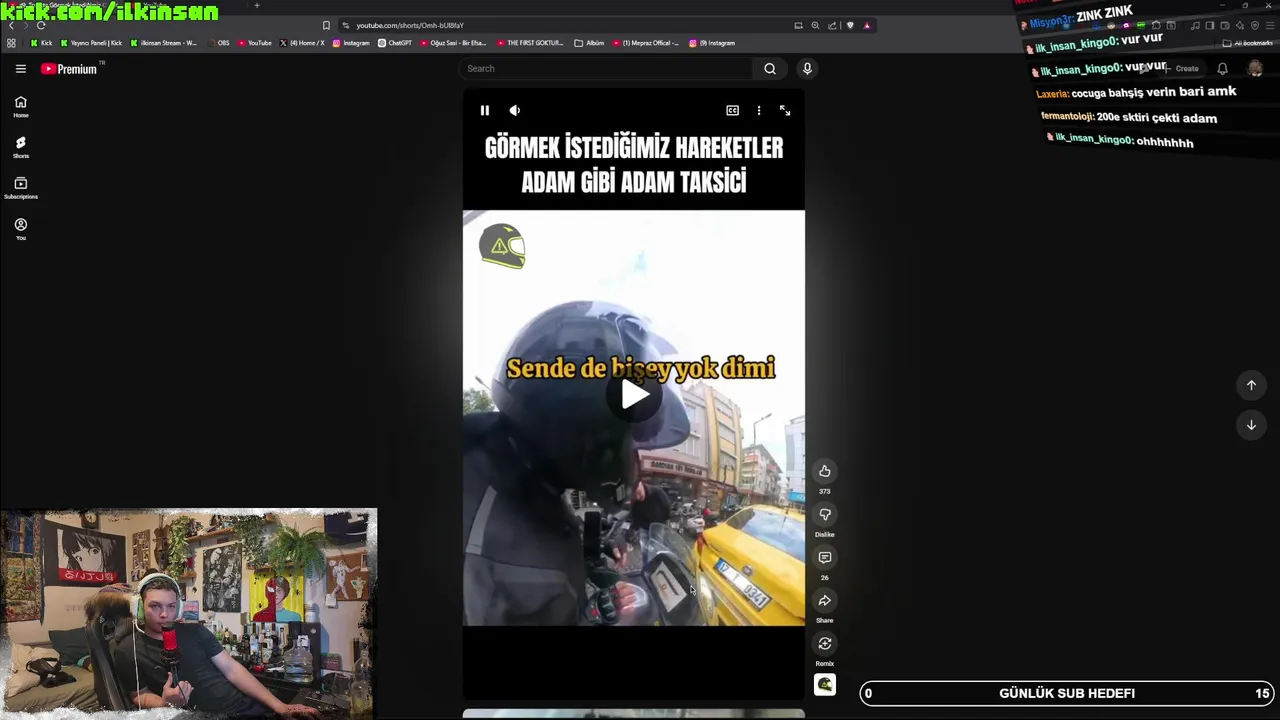1280x720 pixels.
Task: Open the YouTube hamburger guide menu
Action: (20, 69)
